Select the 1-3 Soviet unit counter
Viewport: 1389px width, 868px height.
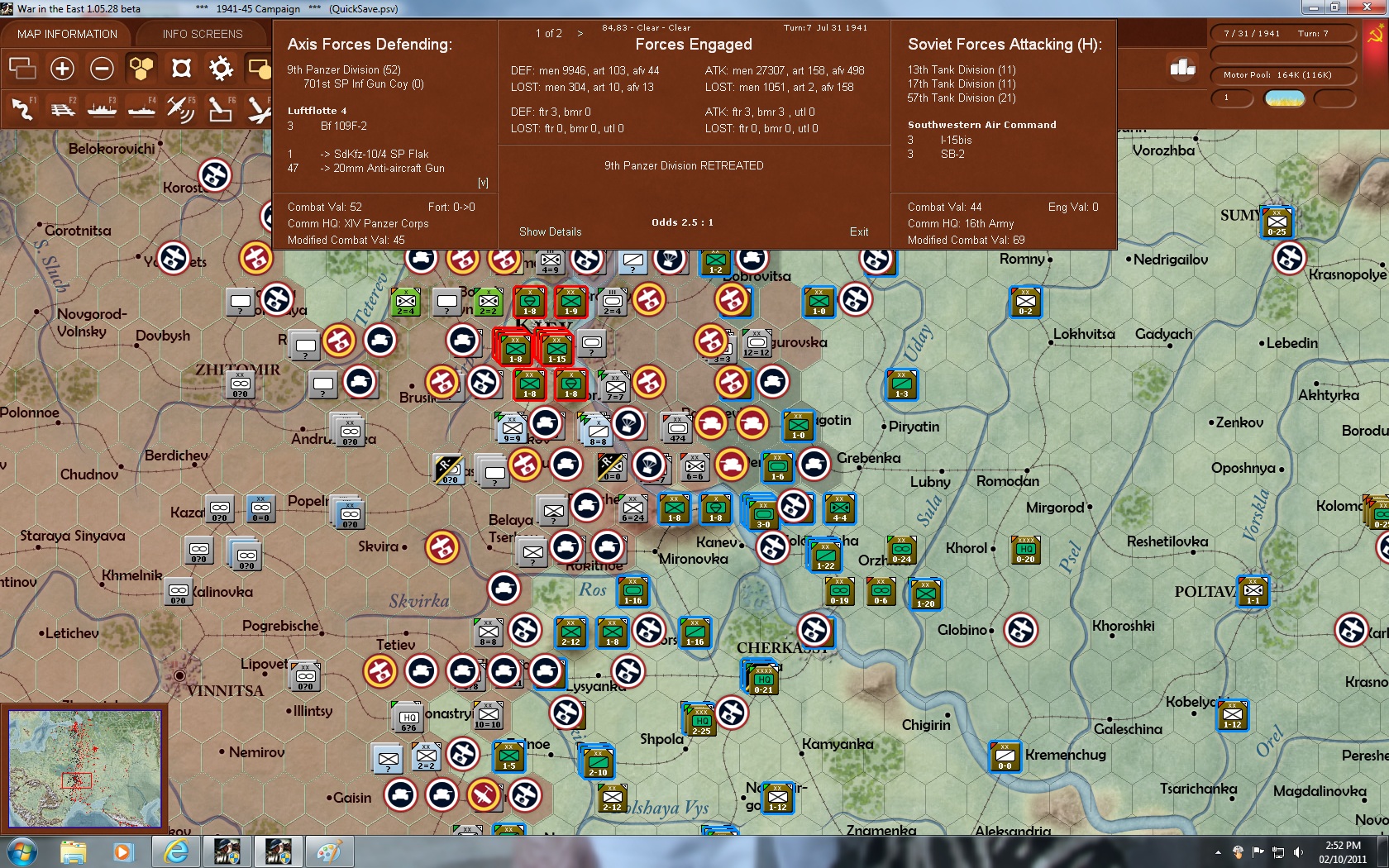coord(901,384)
